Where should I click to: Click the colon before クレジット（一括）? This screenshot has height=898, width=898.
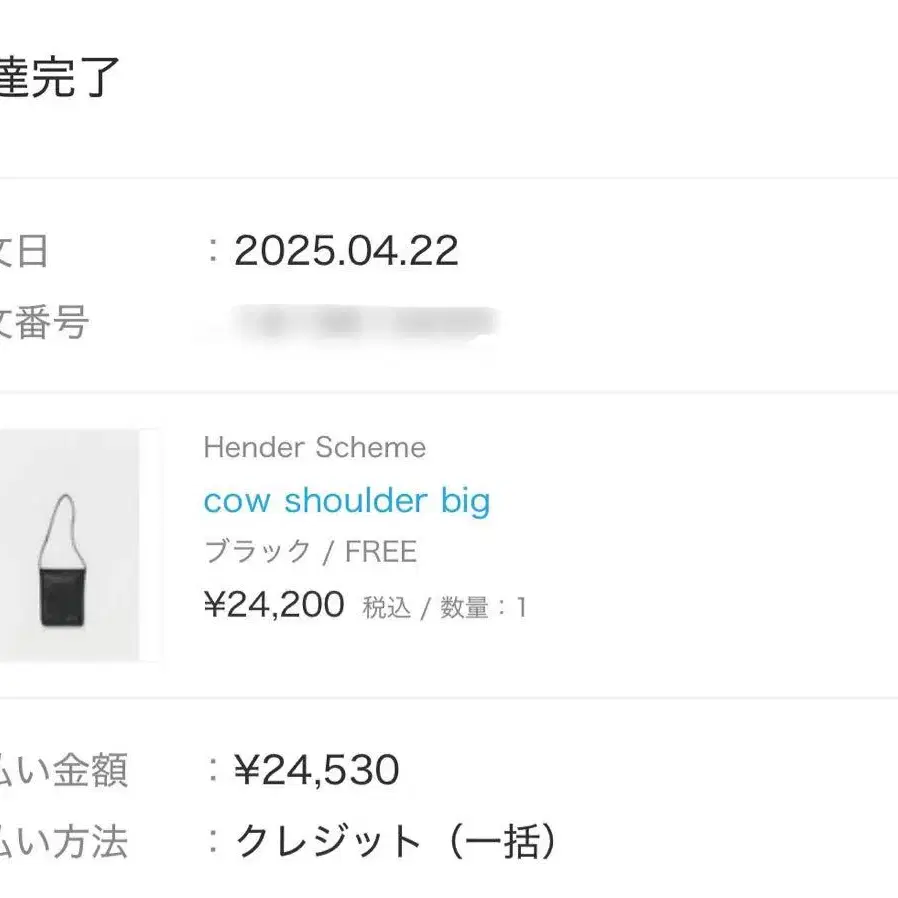(x=212, y=842)
